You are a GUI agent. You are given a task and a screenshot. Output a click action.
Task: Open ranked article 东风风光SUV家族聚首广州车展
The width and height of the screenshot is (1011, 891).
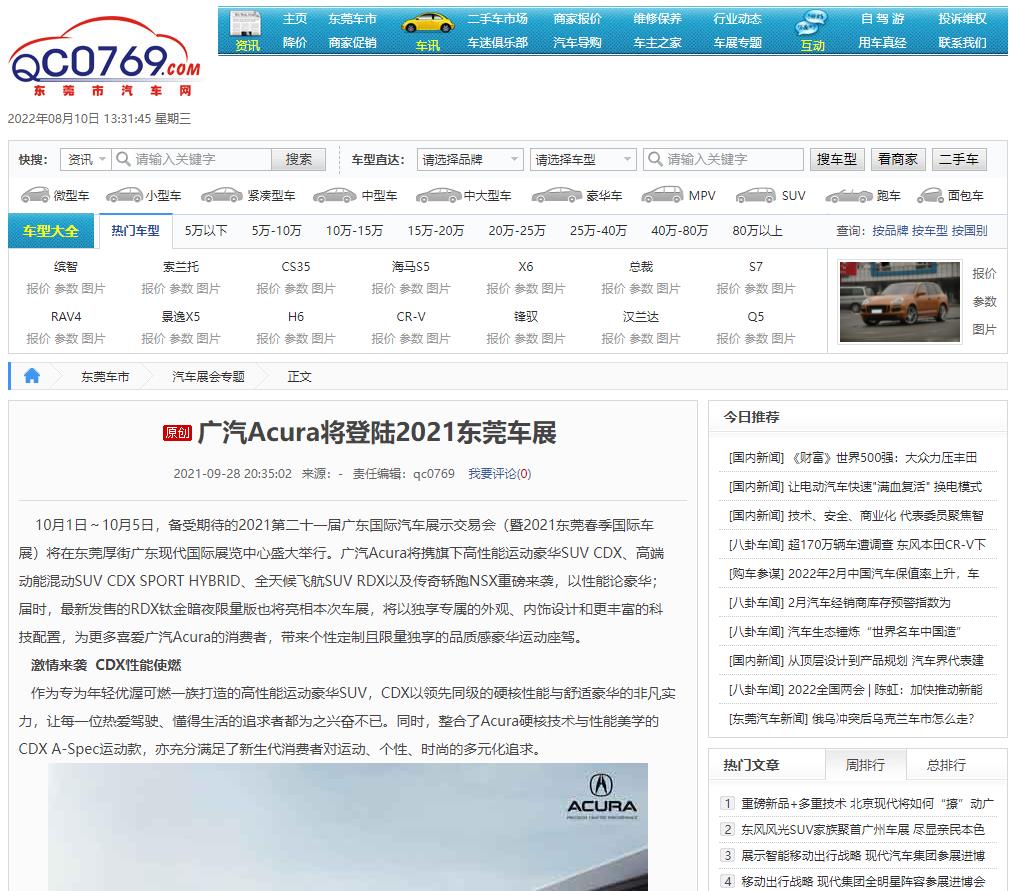pos(863,830)
